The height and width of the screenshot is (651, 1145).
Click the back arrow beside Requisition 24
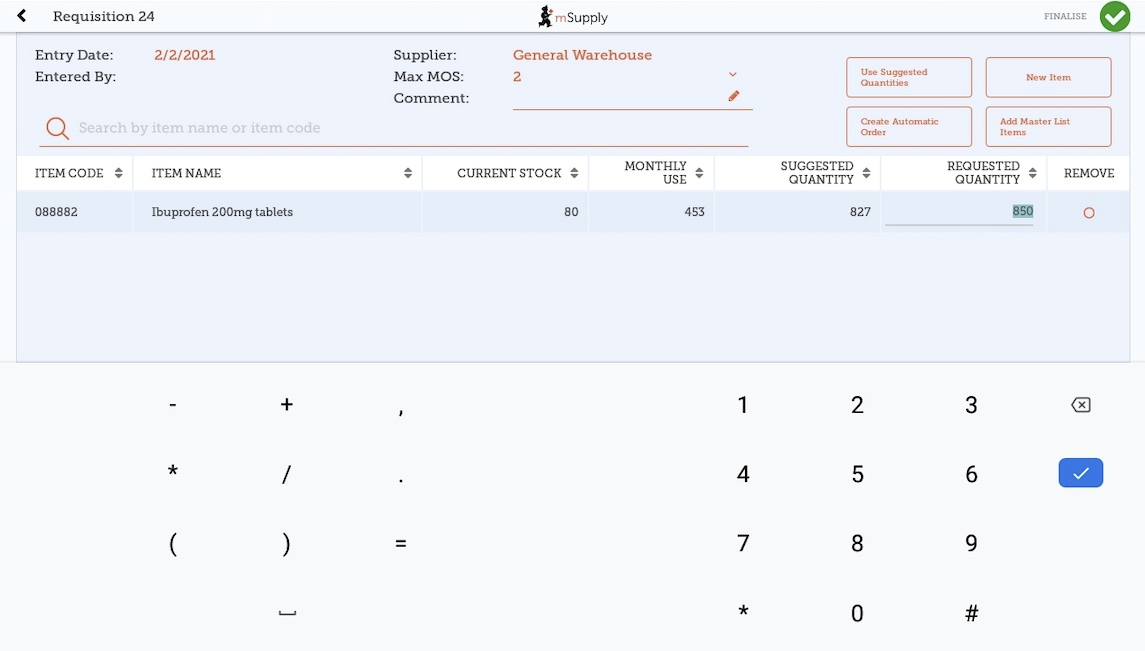[x=22, y=16]
